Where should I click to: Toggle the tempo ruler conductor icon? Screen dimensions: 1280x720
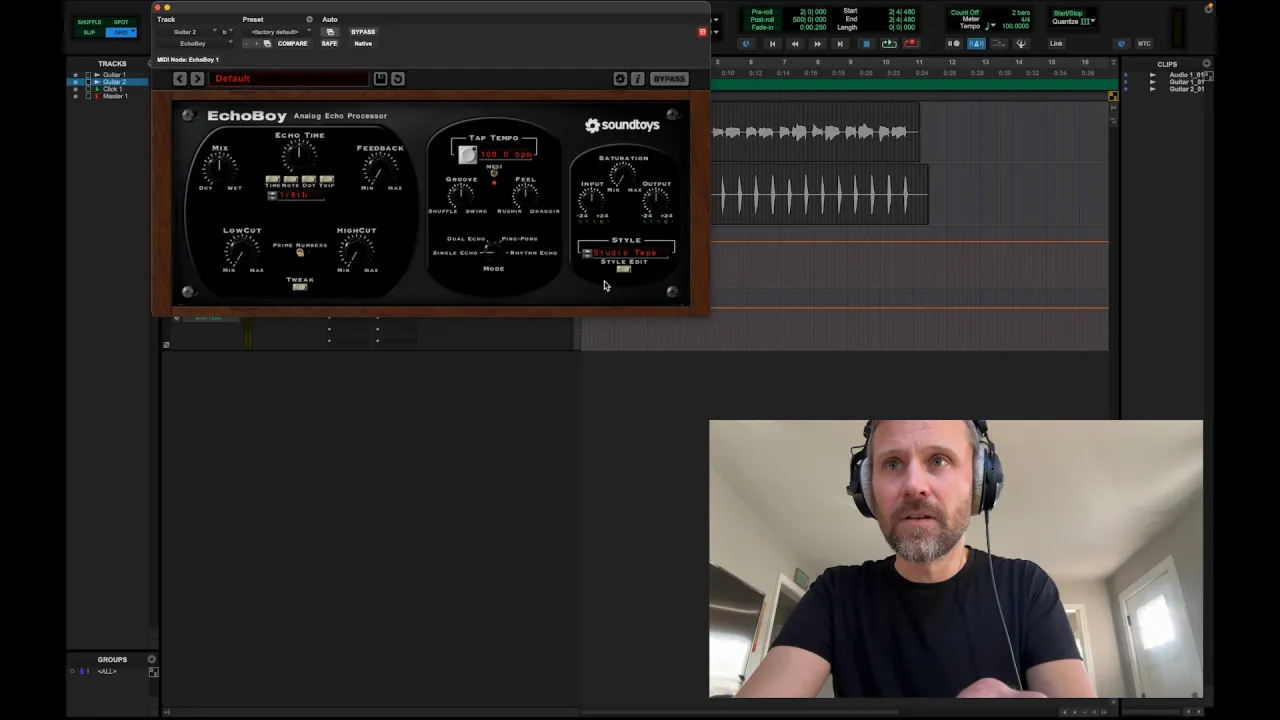point(1021,43)
